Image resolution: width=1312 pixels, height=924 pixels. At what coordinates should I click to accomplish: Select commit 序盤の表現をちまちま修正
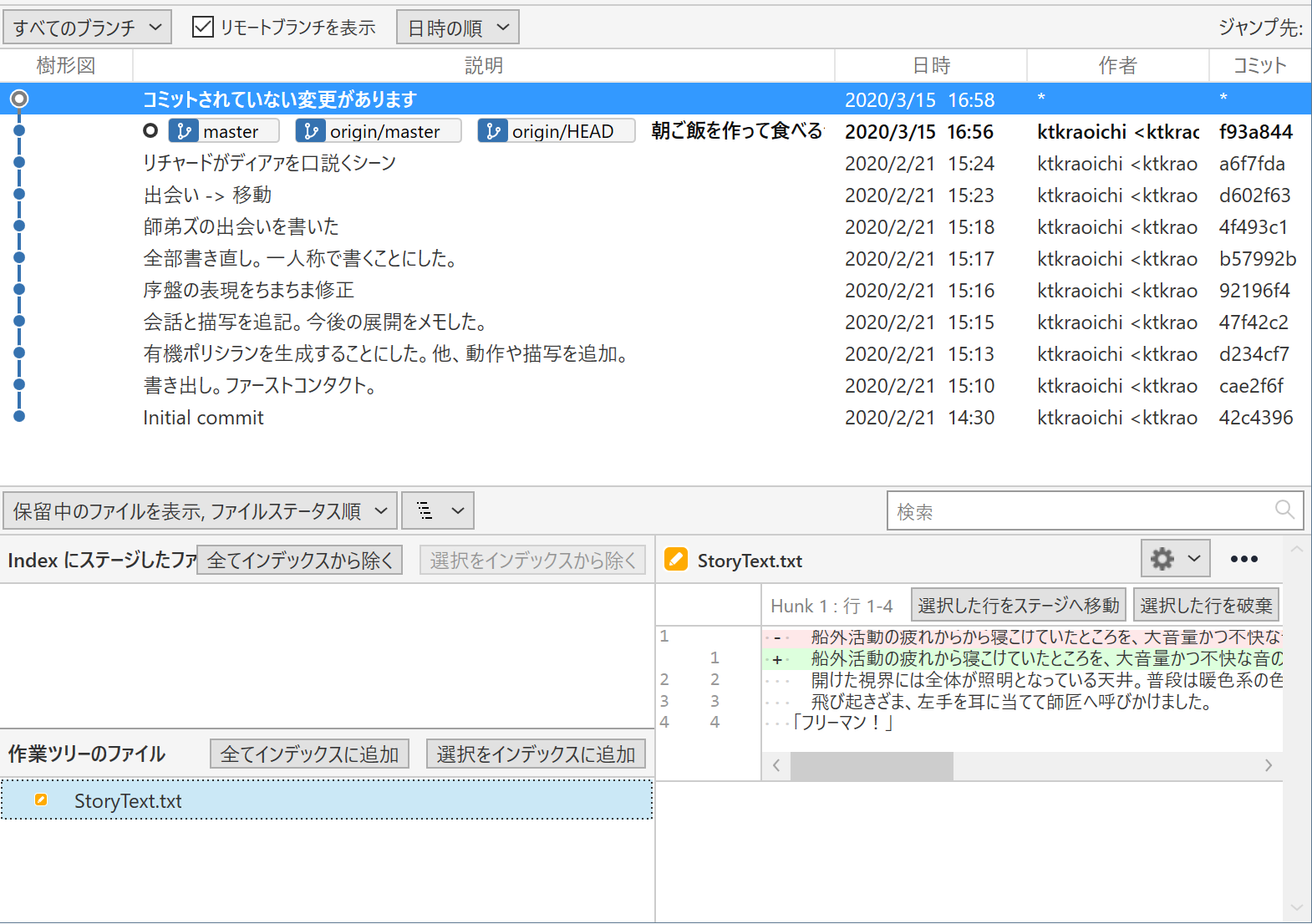coord(656,290)
